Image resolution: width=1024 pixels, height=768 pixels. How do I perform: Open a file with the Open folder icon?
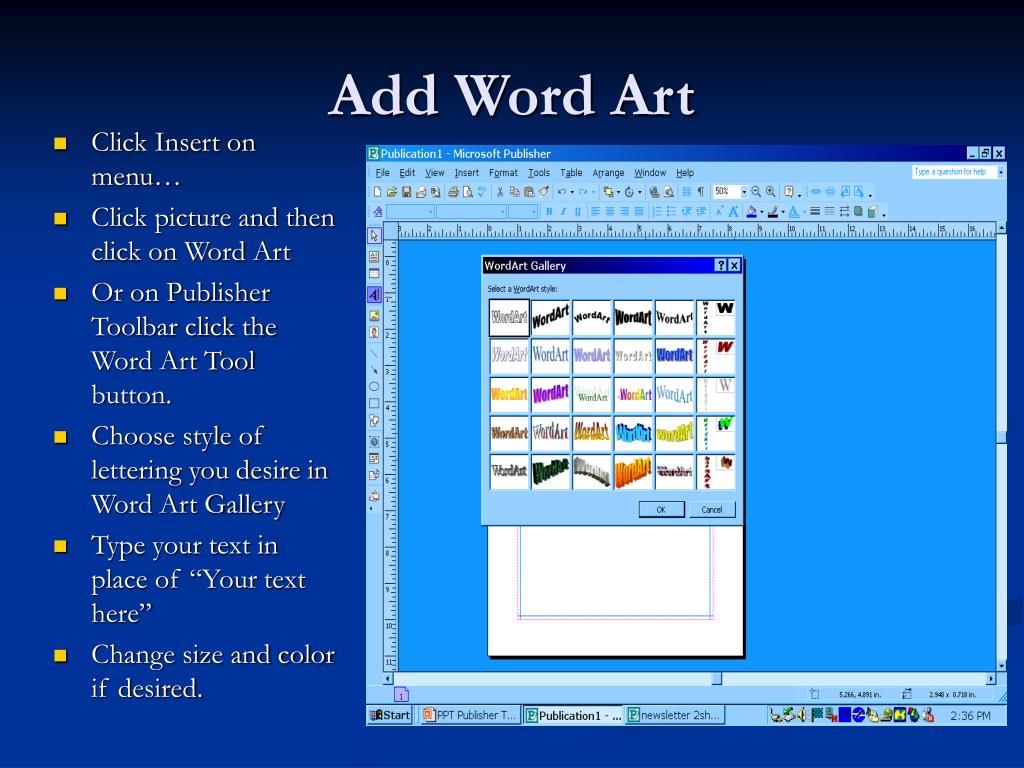click(391, 192)
